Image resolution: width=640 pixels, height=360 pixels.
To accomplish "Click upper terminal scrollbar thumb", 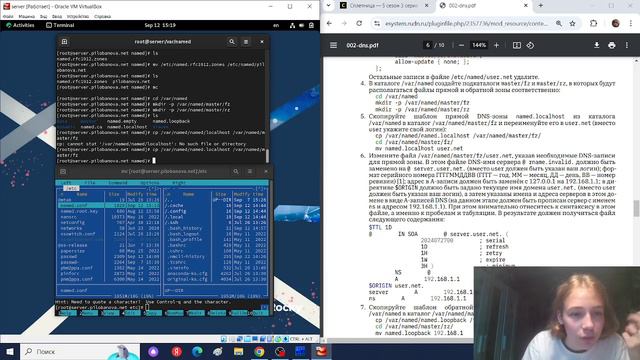I will pos(268,156).
